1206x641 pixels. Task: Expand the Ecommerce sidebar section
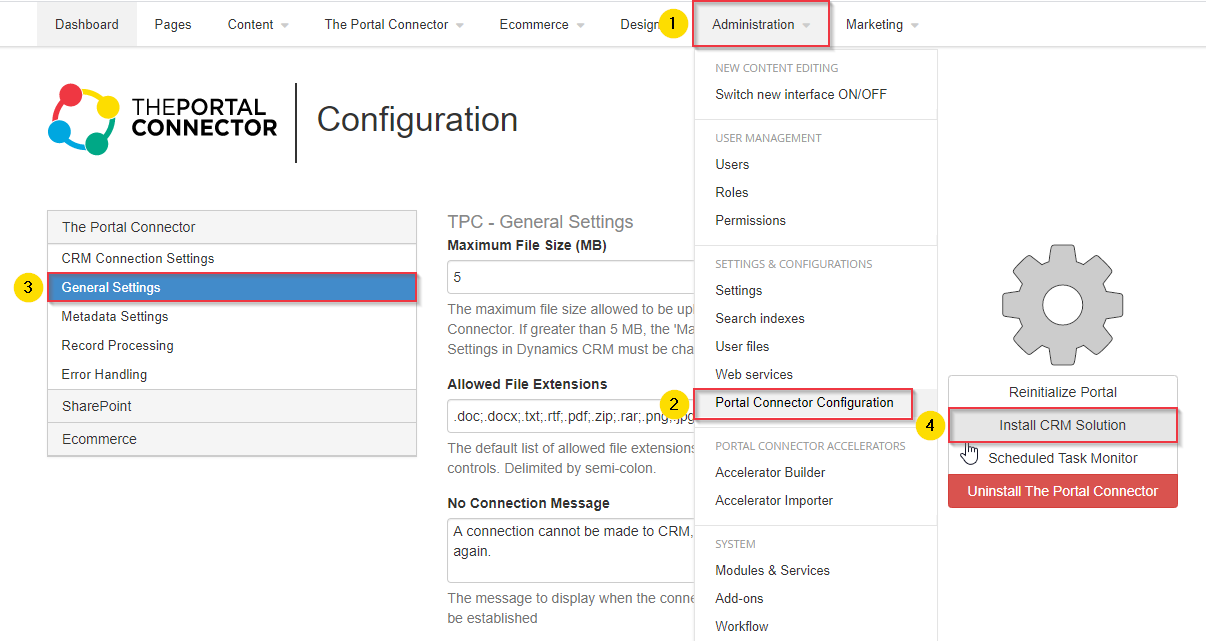[x=232, y=439]
